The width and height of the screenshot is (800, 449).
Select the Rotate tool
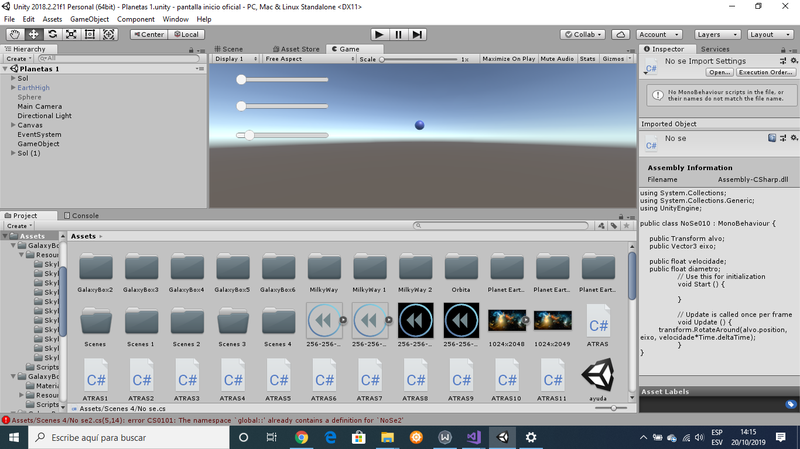click(x=53, y=34)
